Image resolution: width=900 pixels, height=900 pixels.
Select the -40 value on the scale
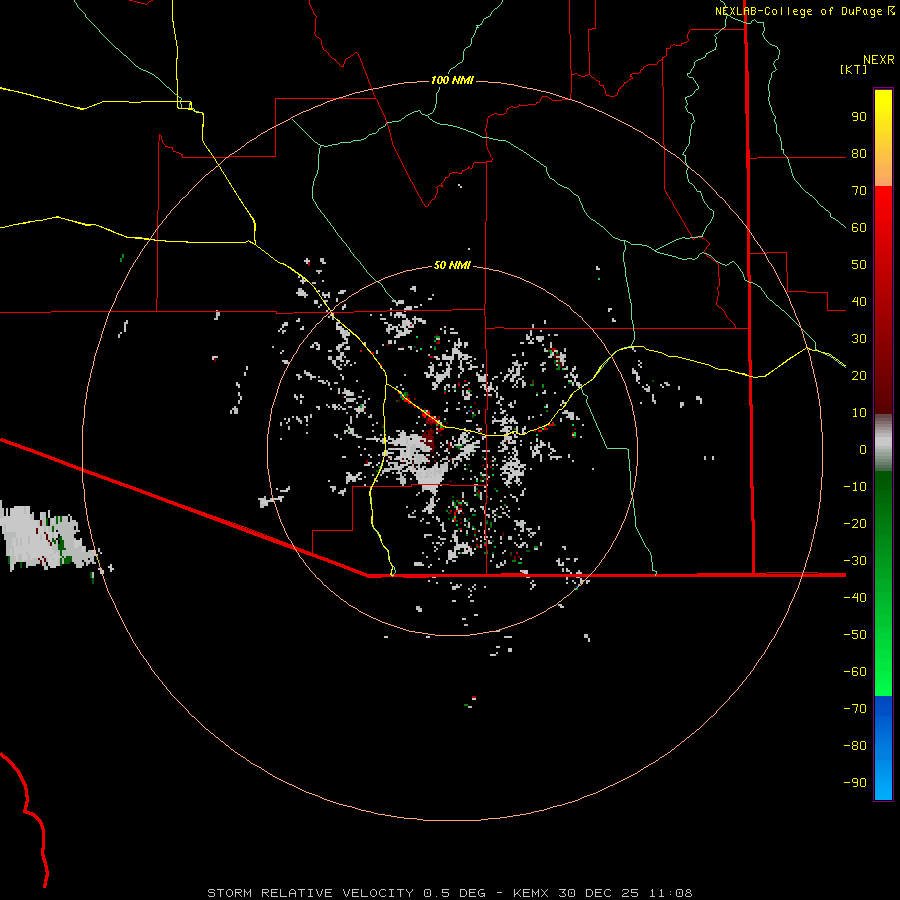click(855, 598)
